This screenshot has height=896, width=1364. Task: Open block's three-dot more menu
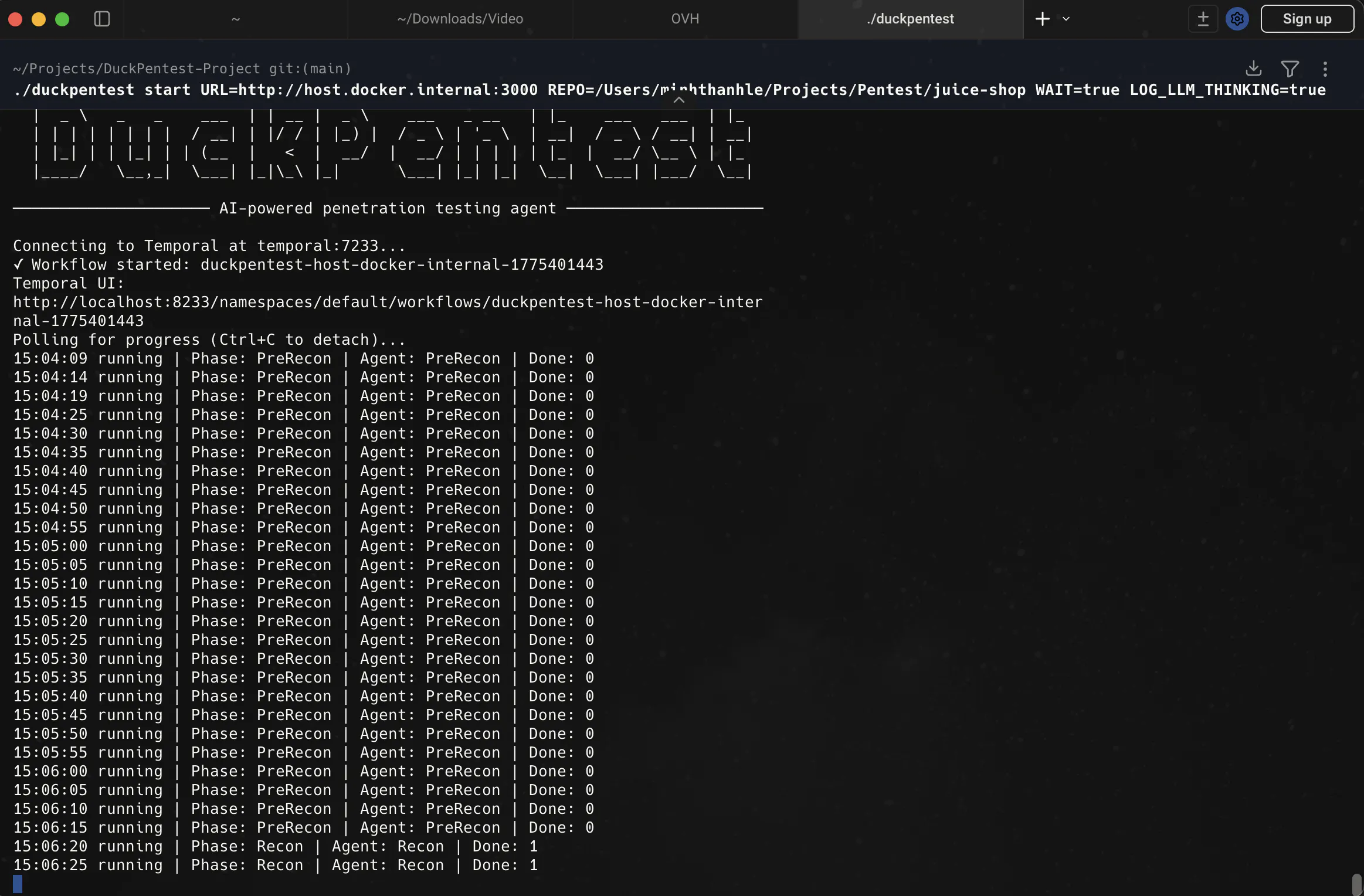coord(1325,69)
